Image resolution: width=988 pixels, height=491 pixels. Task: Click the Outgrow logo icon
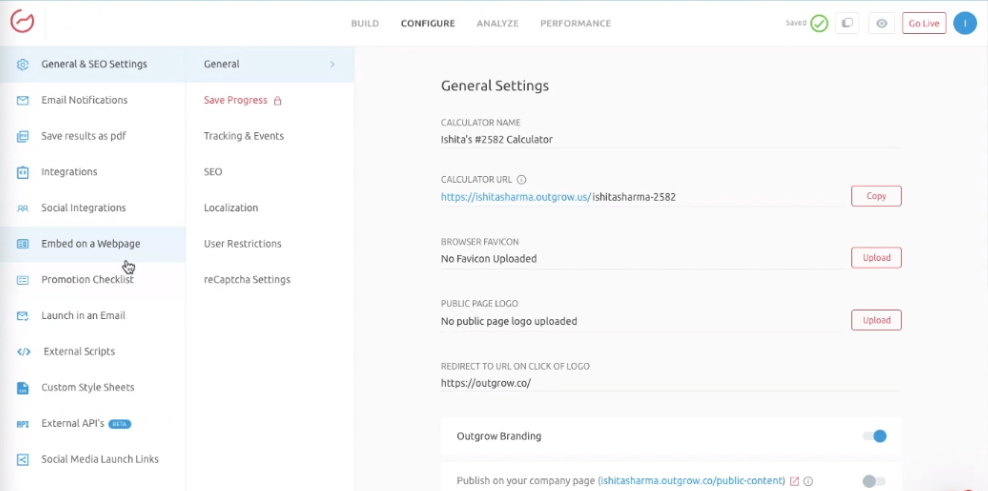(22, 23)
